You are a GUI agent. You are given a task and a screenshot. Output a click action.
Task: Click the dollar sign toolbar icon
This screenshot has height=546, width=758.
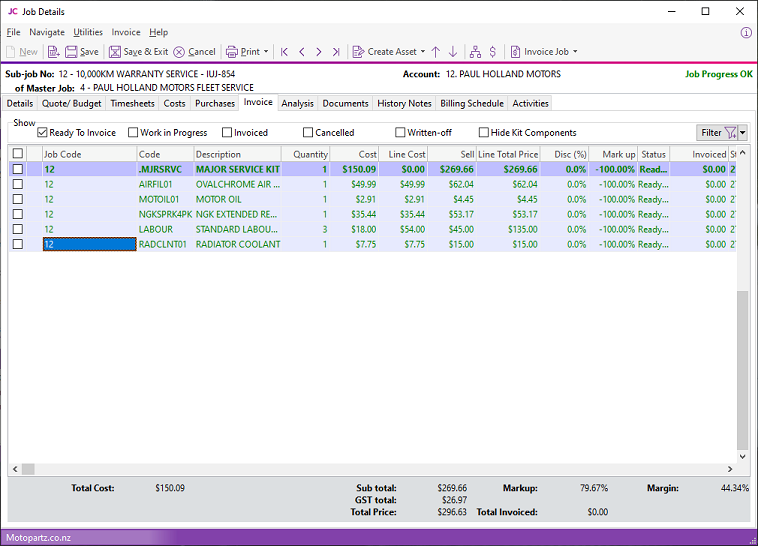[492, 52]
